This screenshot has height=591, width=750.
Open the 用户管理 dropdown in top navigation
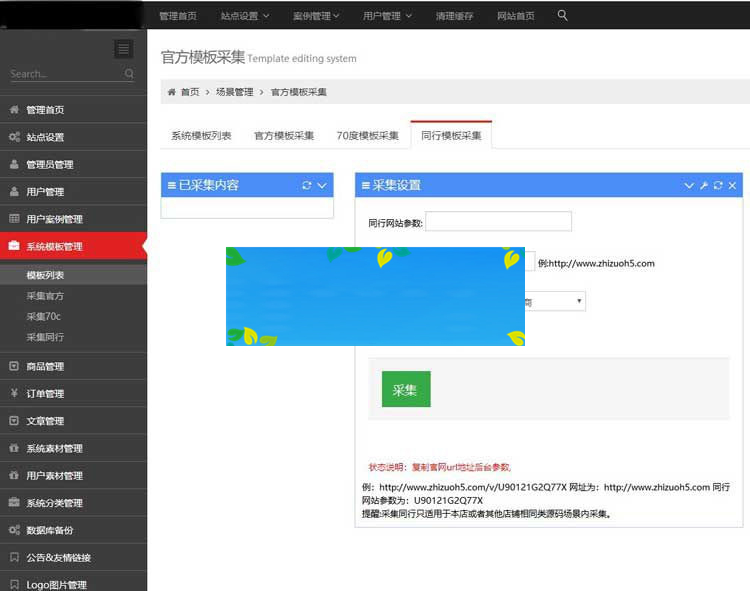pos(386,16)
